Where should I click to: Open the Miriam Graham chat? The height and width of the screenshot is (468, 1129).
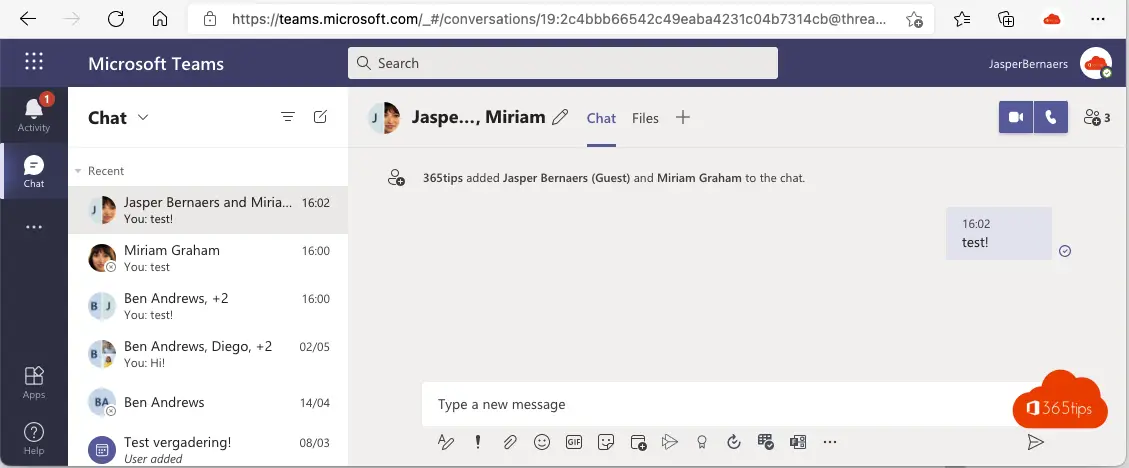click(208, 258)
